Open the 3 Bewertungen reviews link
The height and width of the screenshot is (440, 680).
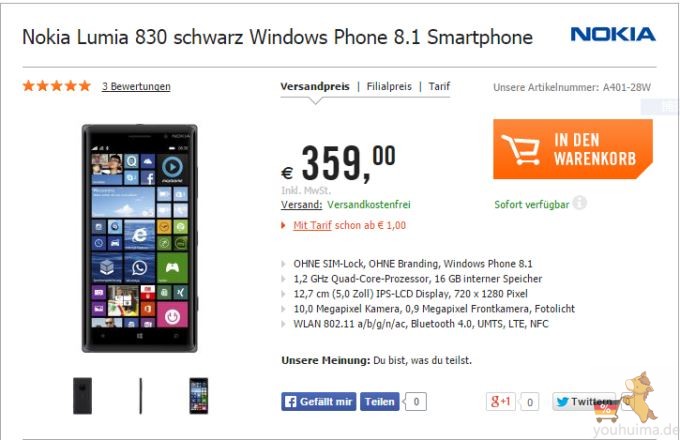(136, 86)
